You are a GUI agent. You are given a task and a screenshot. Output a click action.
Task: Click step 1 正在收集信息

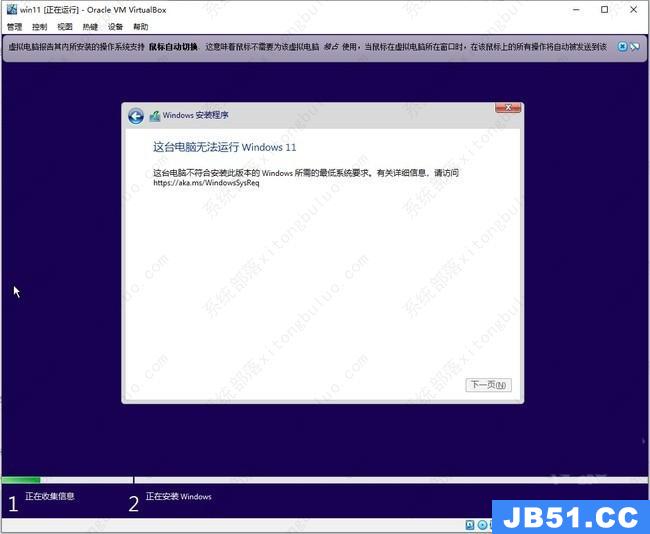[50, 497]
